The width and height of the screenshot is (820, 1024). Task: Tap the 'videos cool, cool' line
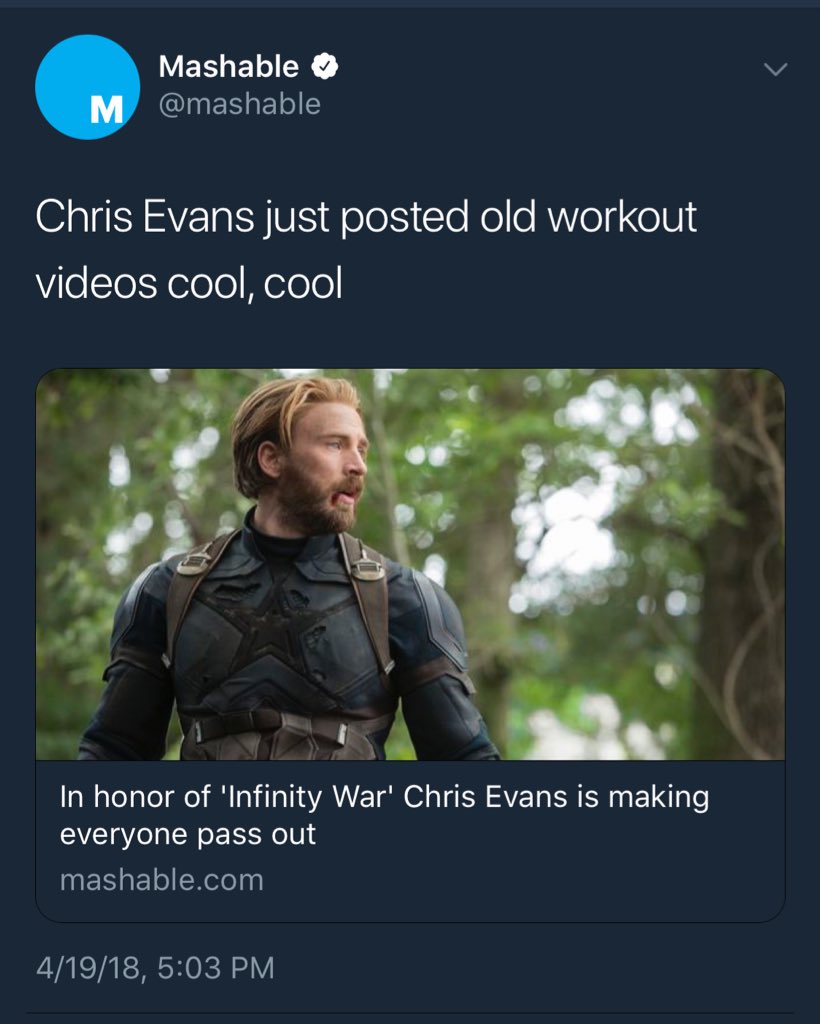pyautogui.click(x=189, y=283)
